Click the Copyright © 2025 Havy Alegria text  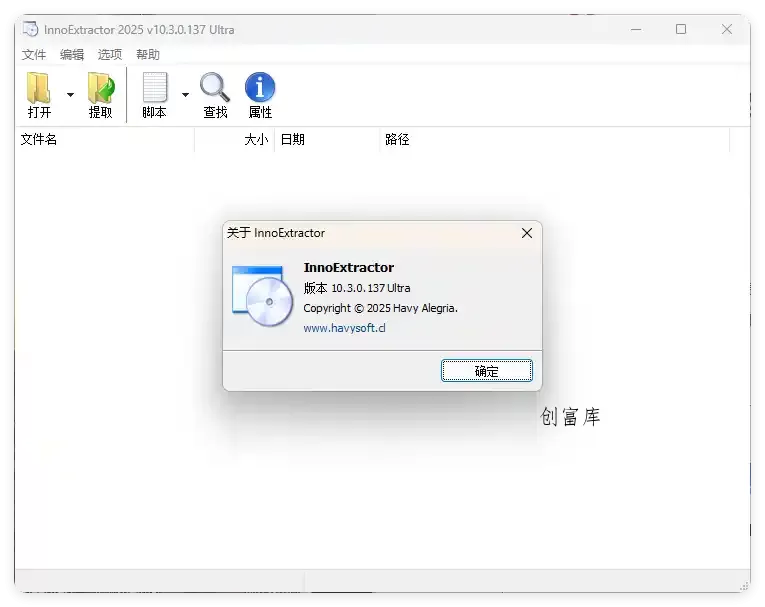[381, 308]
